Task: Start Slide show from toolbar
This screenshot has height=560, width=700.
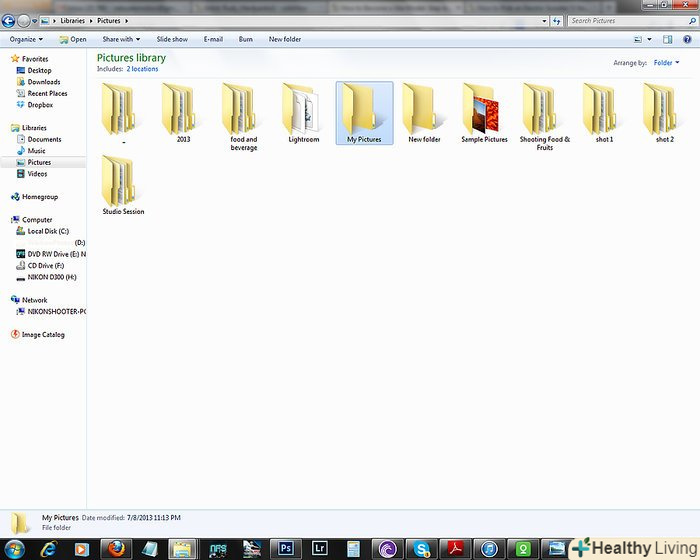Action: pyautogui.click(x=172, y=39)
